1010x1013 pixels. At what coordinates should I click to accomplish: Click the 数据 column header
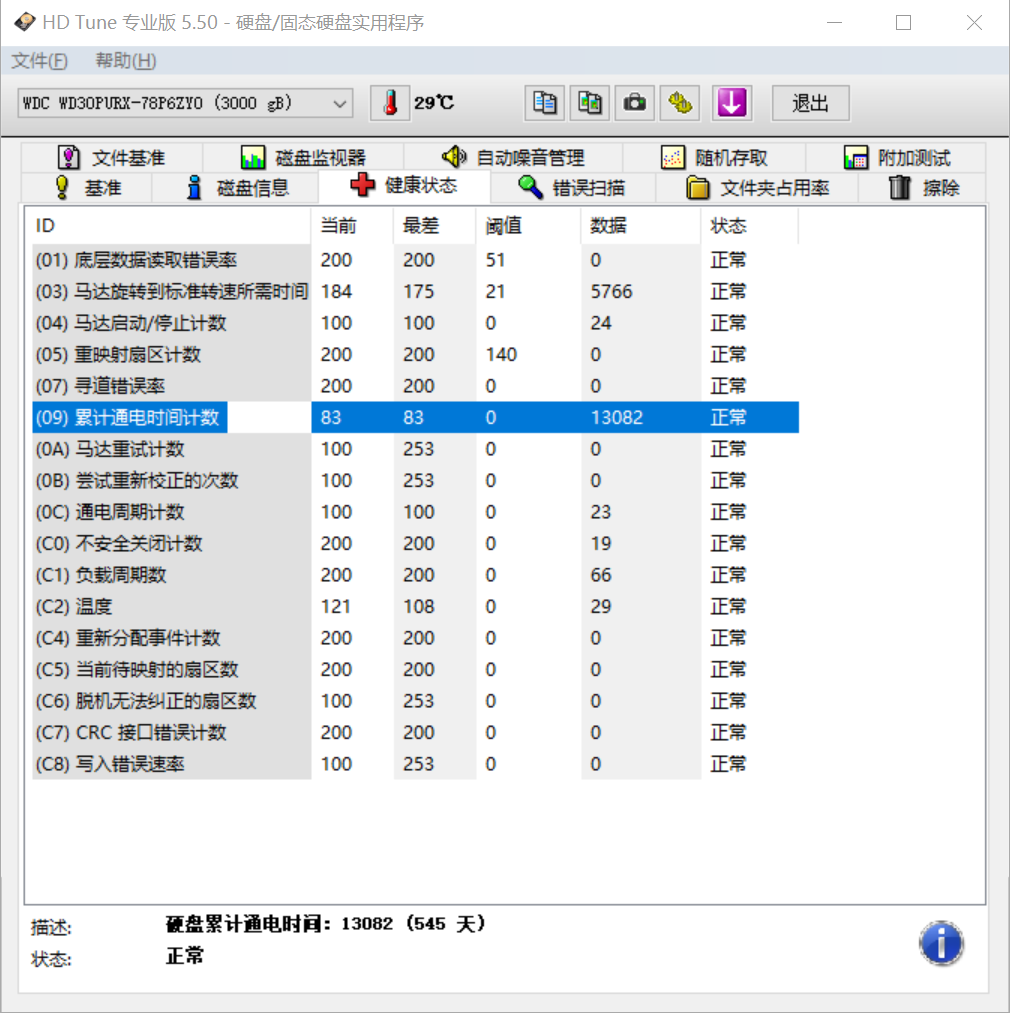tap(640, 225)
